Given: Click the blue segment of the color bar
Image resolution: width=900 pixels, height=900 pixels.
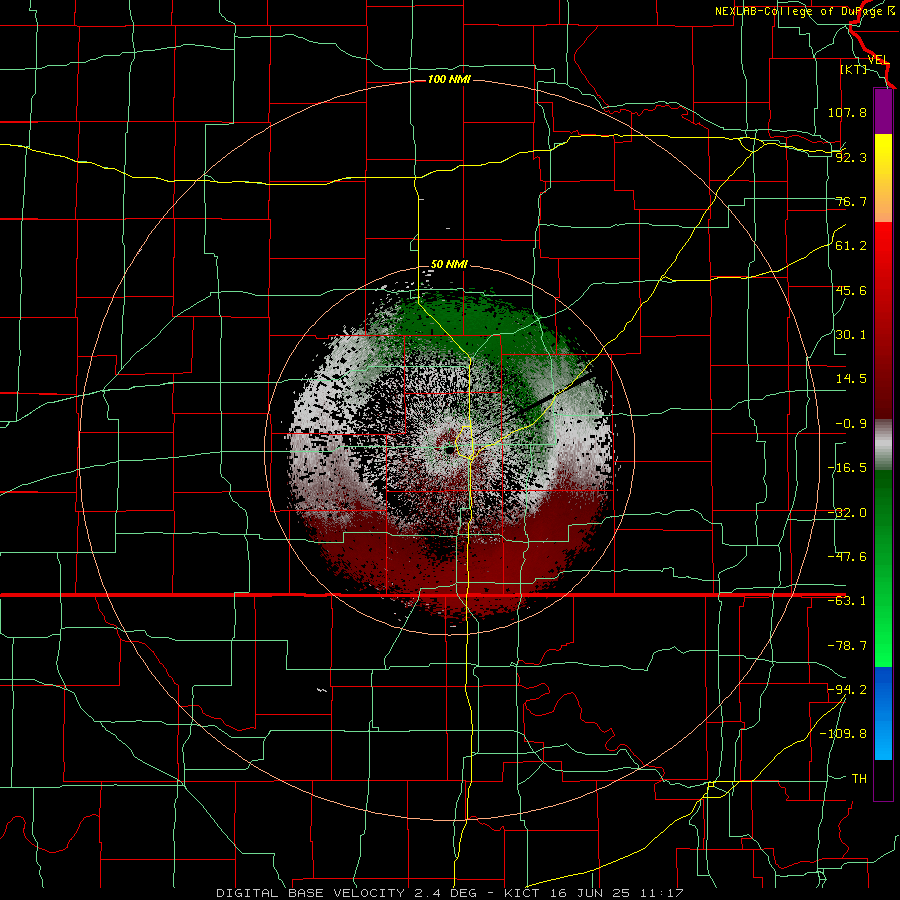Looking at the screenshot, I should click(x=883, y=713).
